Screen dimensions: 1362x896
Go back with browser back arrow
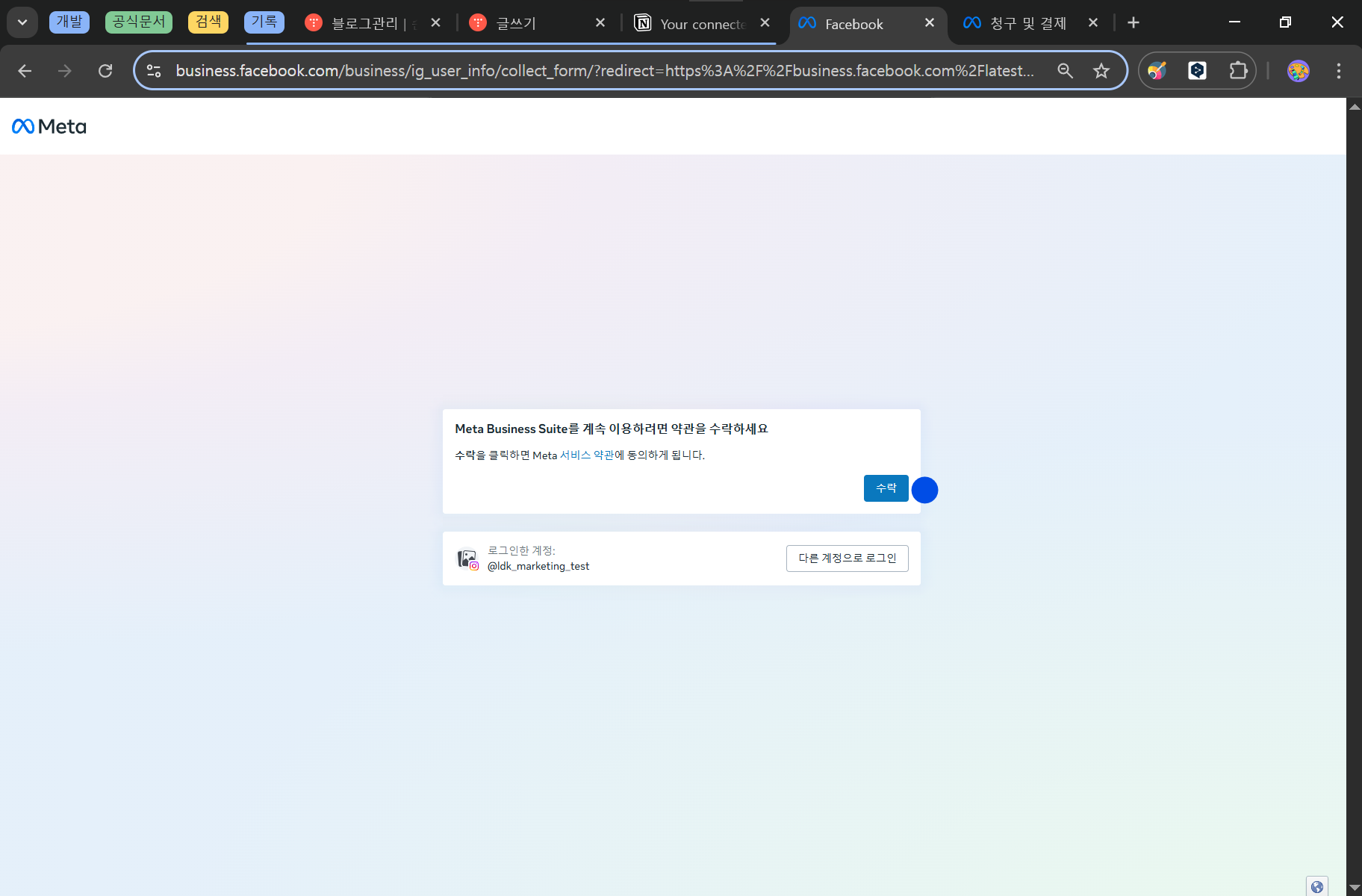(x=25, y=71)
